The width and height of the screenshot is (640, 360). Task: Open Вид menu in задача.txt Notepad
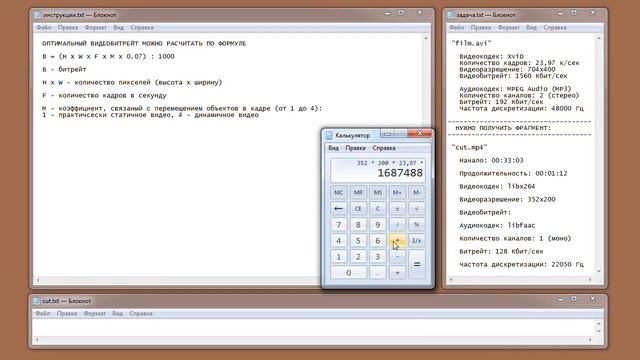click(531, 28)
